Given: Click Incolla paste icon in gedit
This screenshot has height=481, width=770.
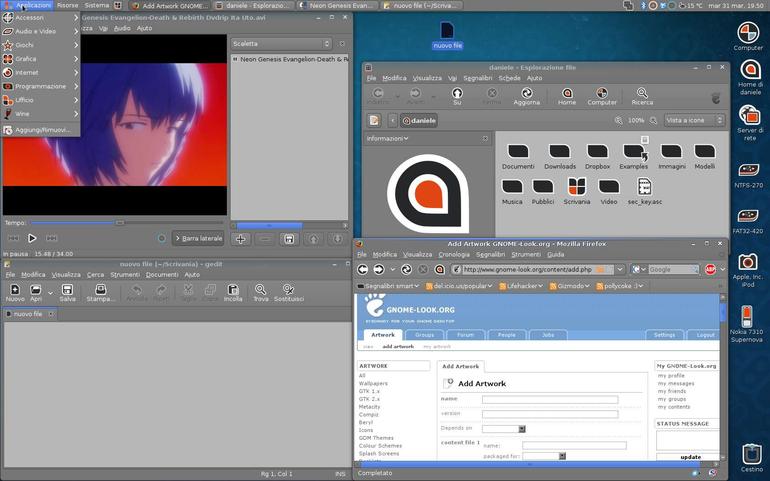Looking at the screenshot, I should 233,293.
